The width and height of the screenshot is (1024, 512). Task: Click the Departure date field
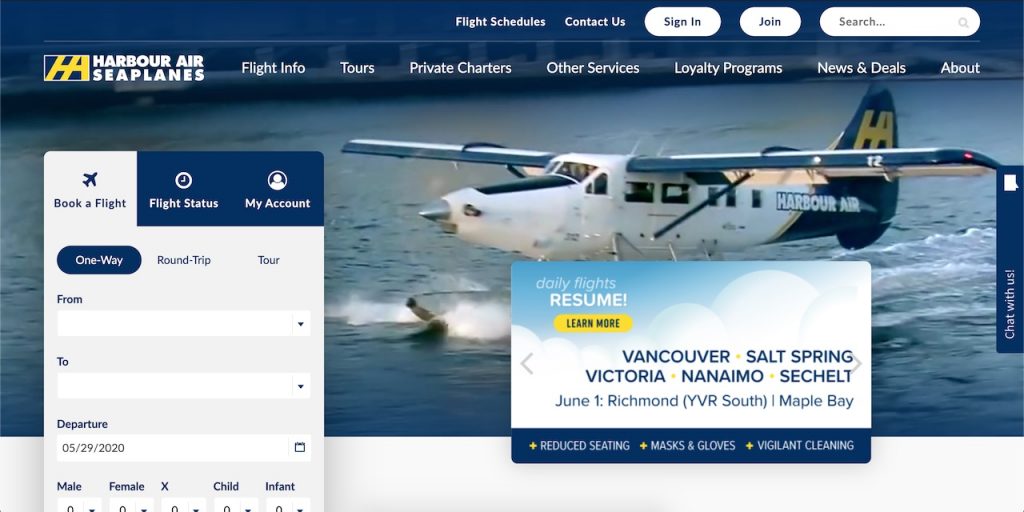click(x=173, y=448)
